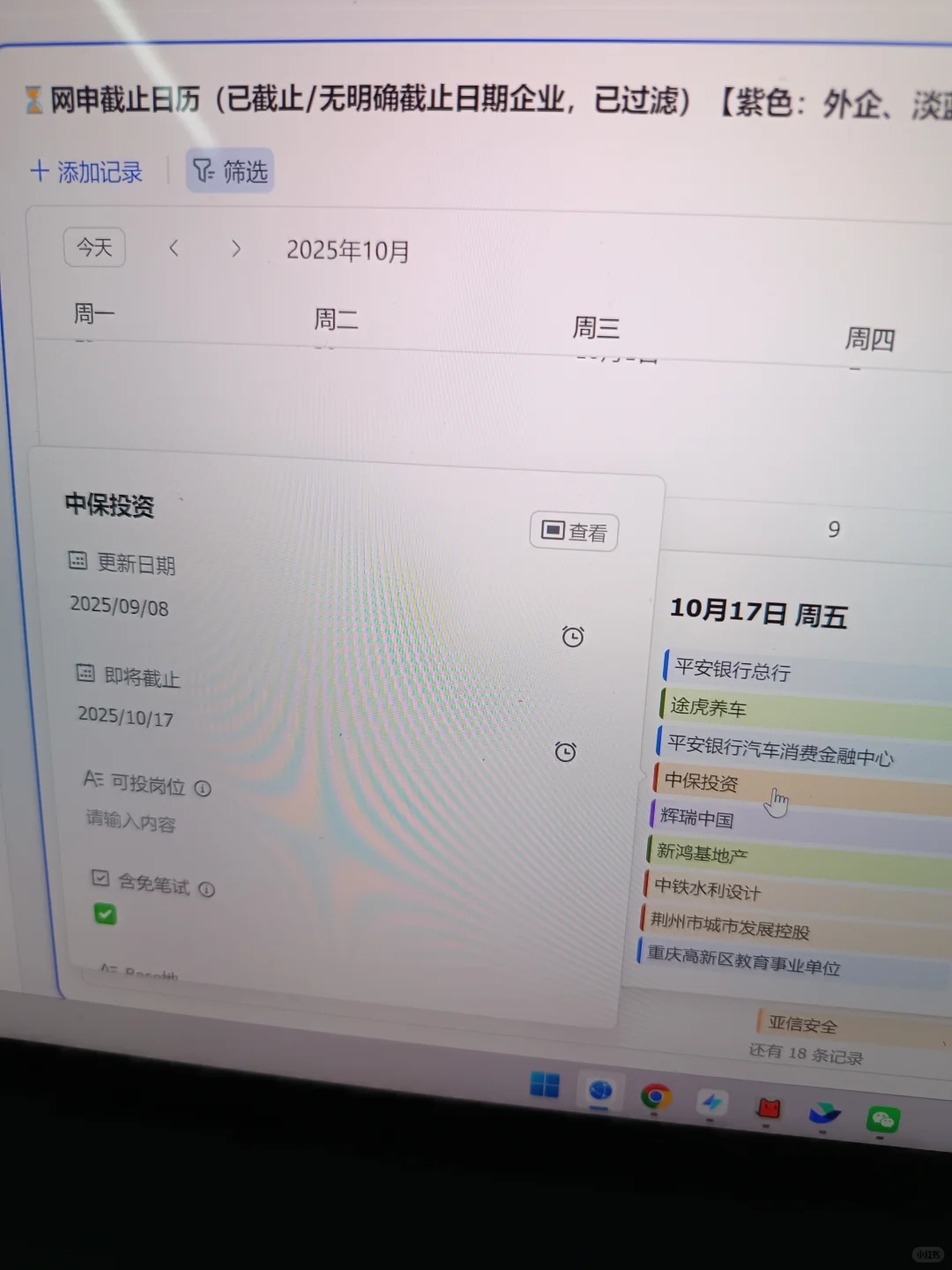Toggle the 含免笔试 checkbox off

[105, 915]
